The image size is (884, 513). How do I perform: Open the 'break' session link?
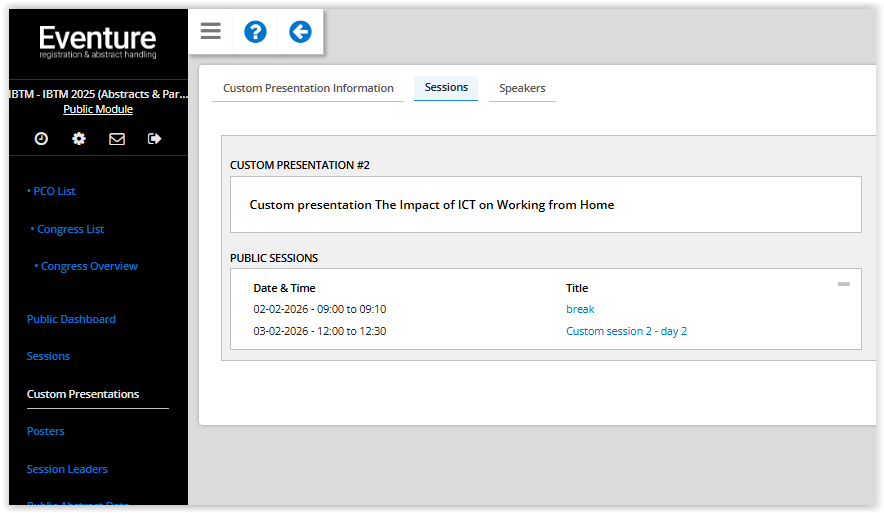click(x=580, y=310)
